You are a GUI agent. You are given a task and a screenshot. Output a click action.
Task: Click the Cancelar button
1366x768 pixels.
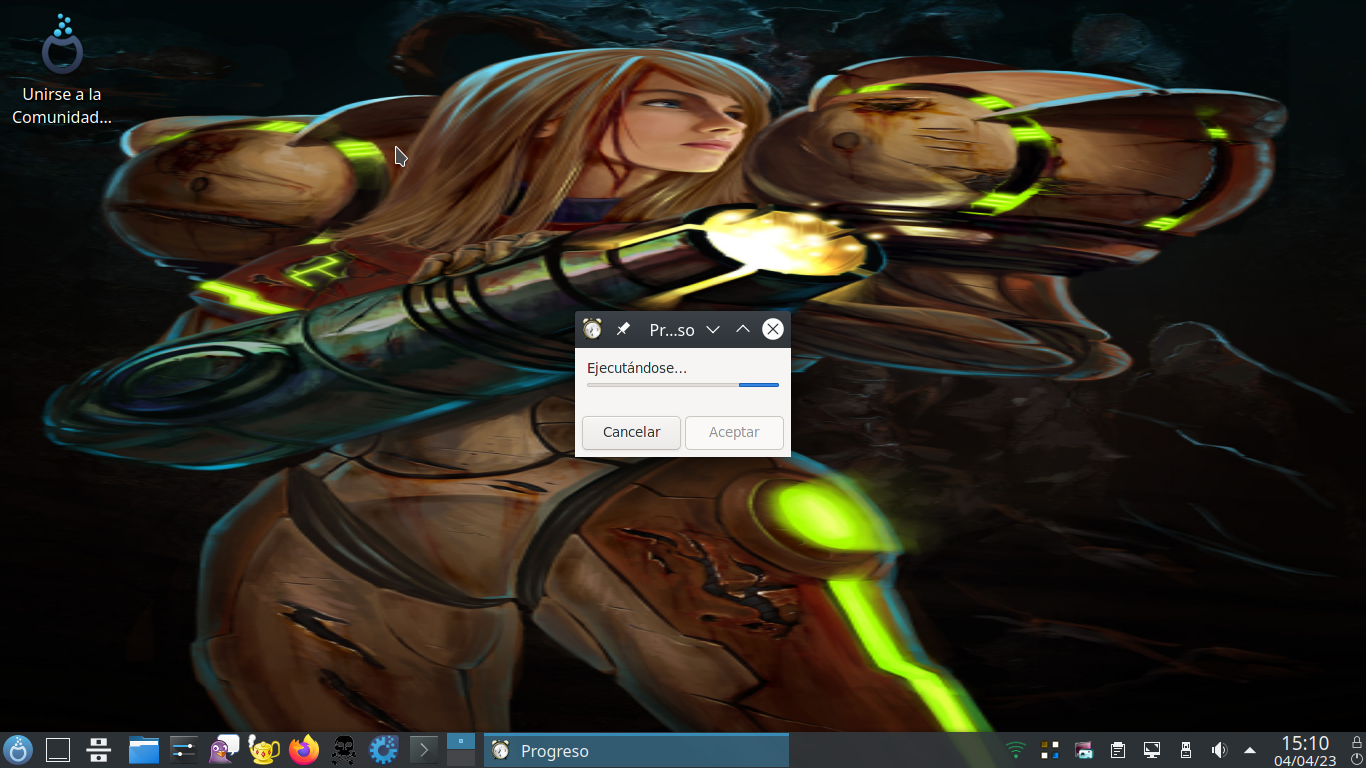point(631,432)
